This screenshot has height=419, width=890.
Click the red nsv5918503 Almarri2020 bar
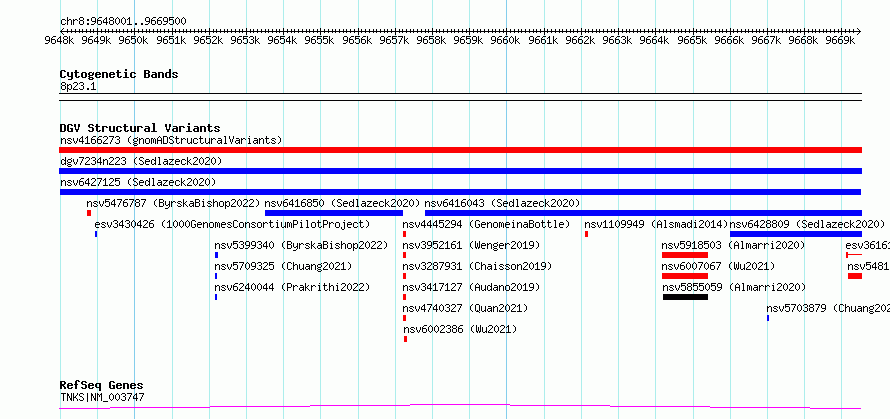coord(685,255)
